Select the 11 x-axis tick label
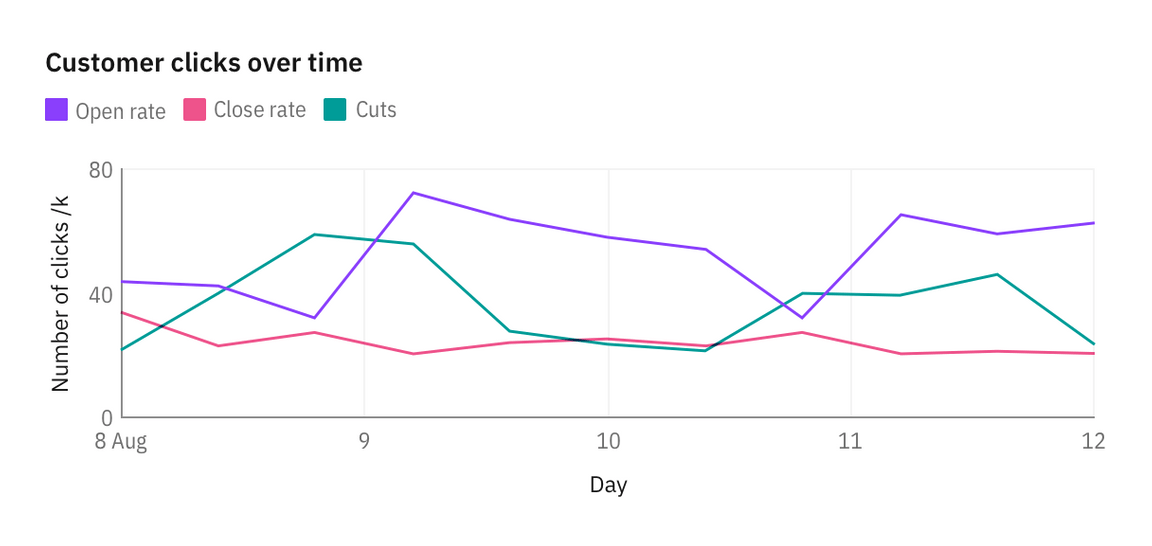 click(x=851, y=443)
